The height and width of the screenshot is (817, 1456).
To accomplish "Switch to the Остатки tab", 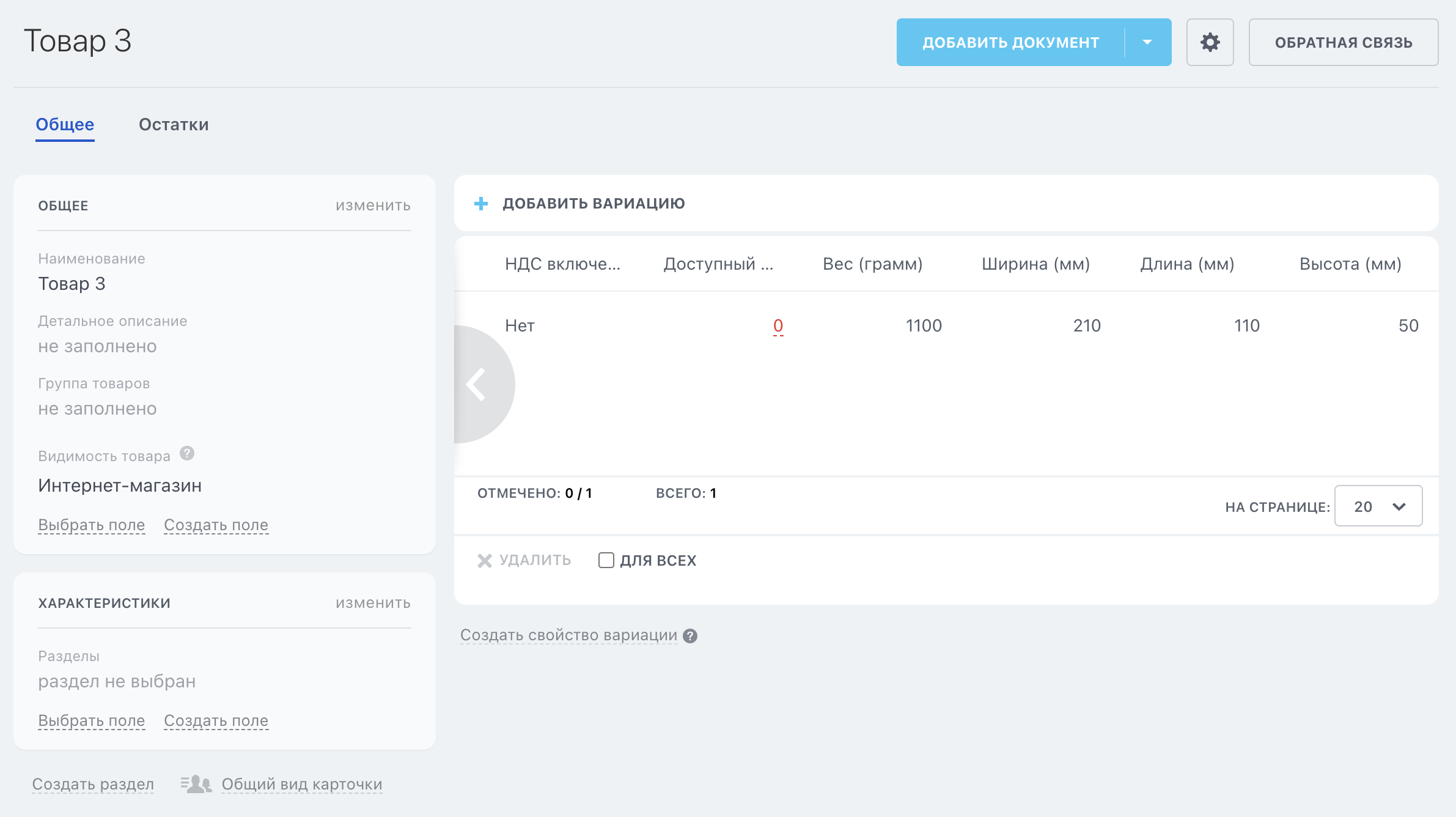I will tap(174, 125).
